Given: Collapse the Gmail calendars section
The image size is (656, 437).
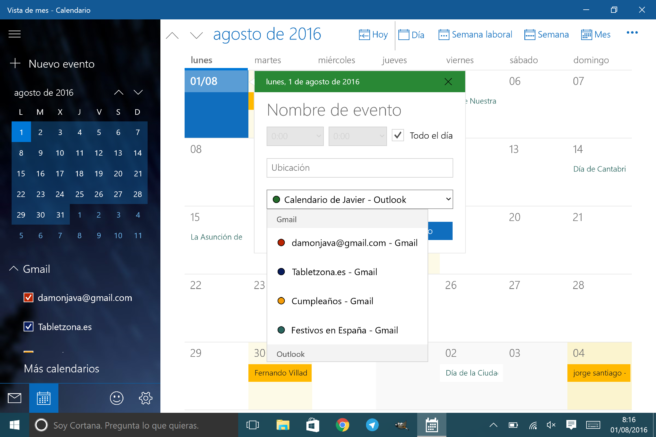Looking at the screenshot, I should pos(13,269).
